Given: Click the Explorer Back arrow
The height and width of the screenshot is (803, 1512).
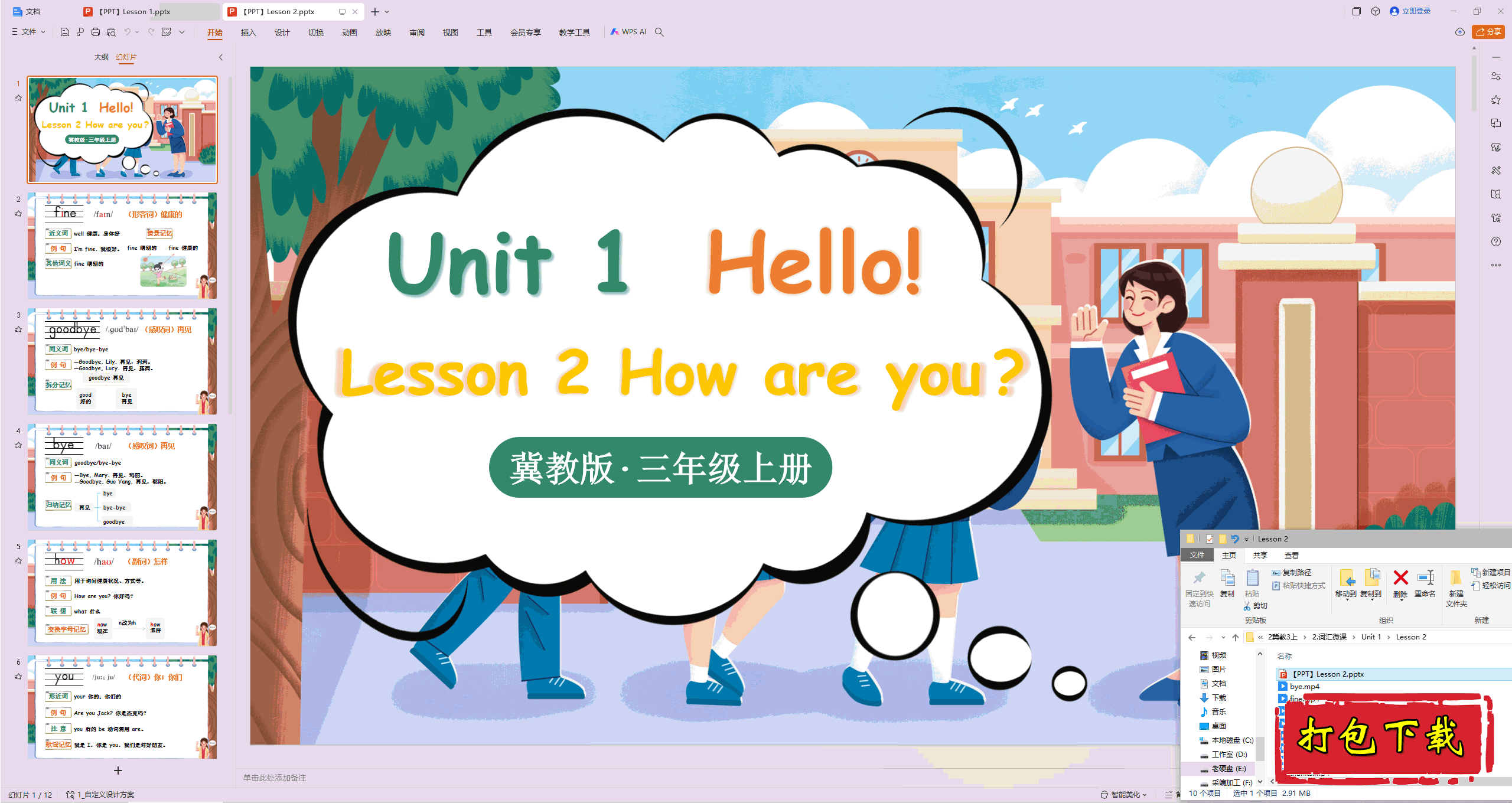Looking at the screenshot, I should (1192, 637).
